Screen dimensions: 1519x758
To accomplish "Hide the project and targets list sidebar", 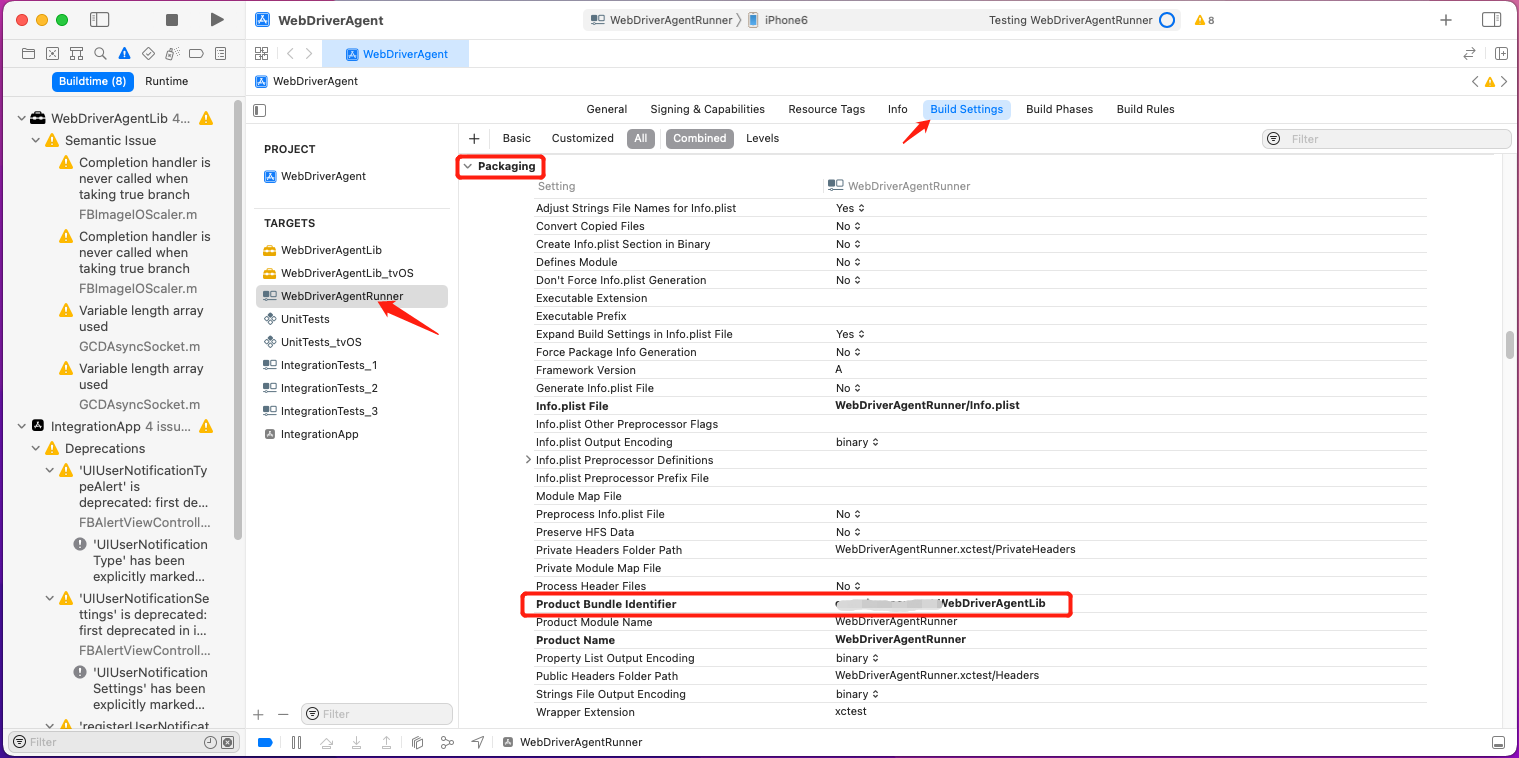I will click(x=260, y=110).
